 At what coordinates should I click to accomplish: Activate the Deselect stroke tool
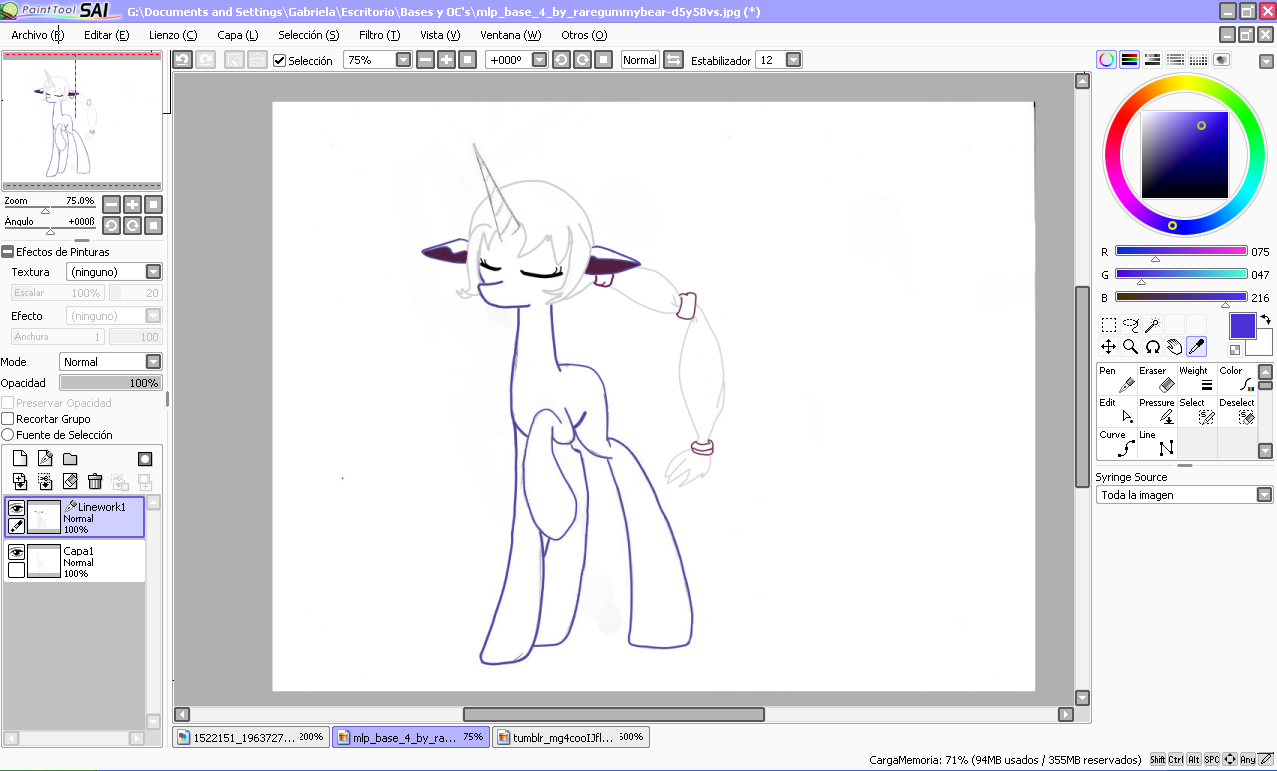tap(1236, 411)
